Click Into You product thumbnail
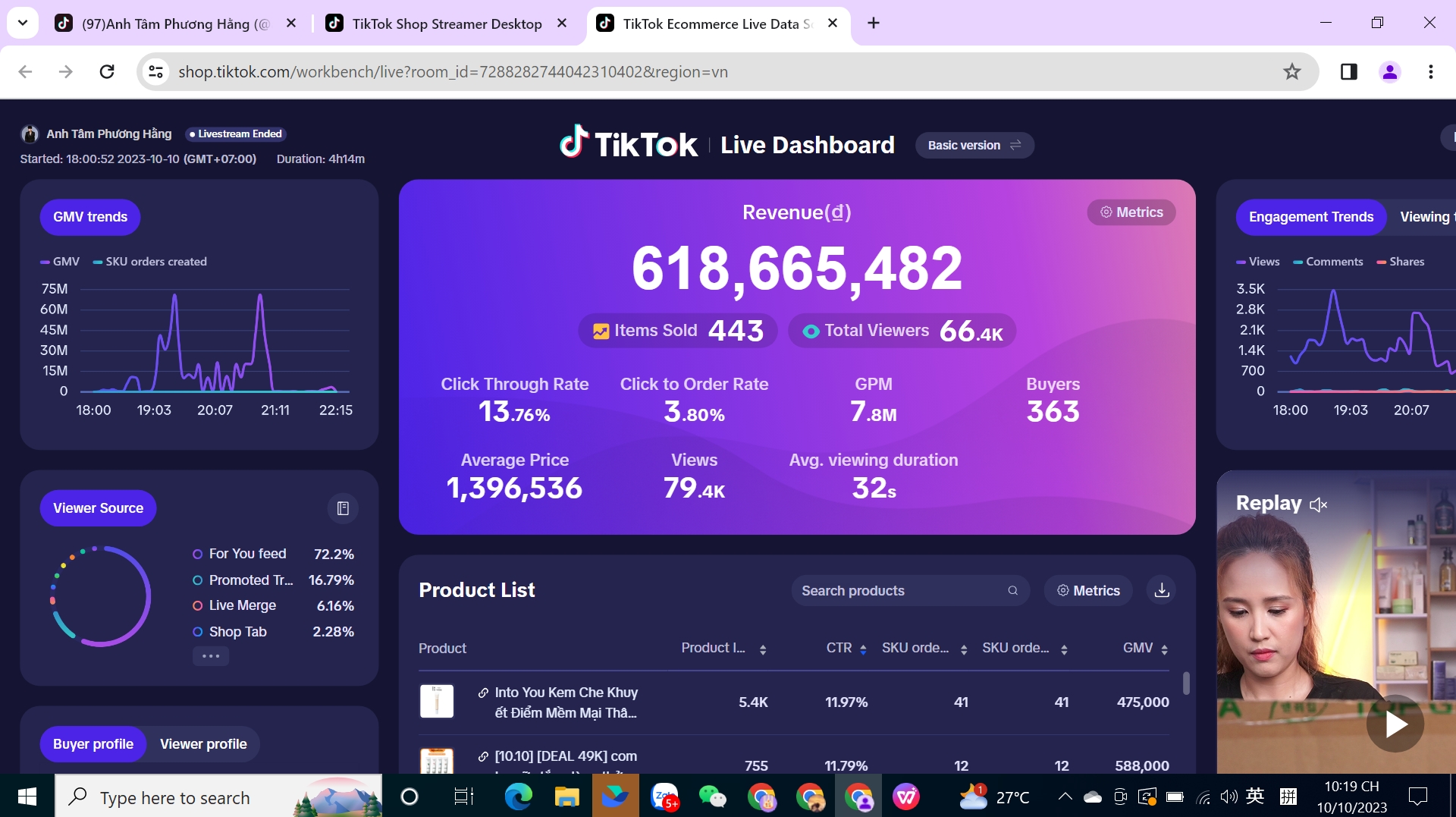The height and width of the screenshot is (817, 1456). coord(437,702)
